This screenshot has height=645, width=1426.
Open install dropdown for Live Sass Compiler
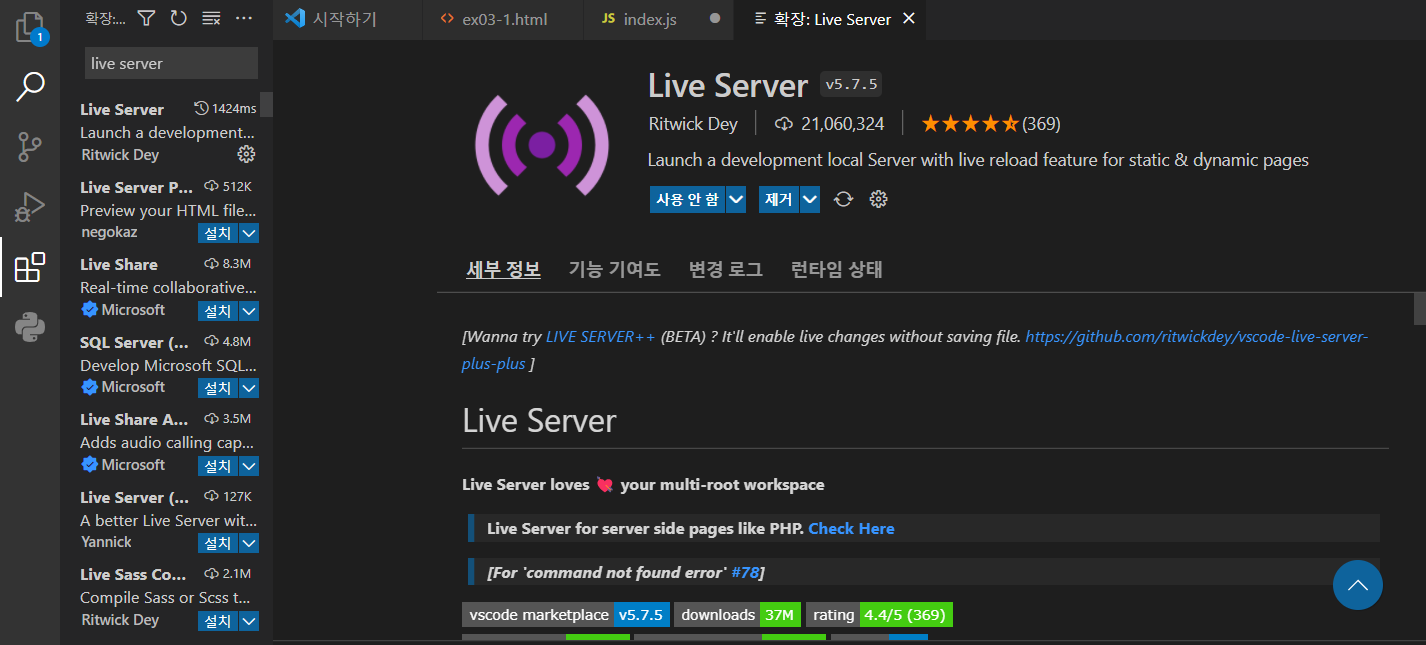click(249, 621)
